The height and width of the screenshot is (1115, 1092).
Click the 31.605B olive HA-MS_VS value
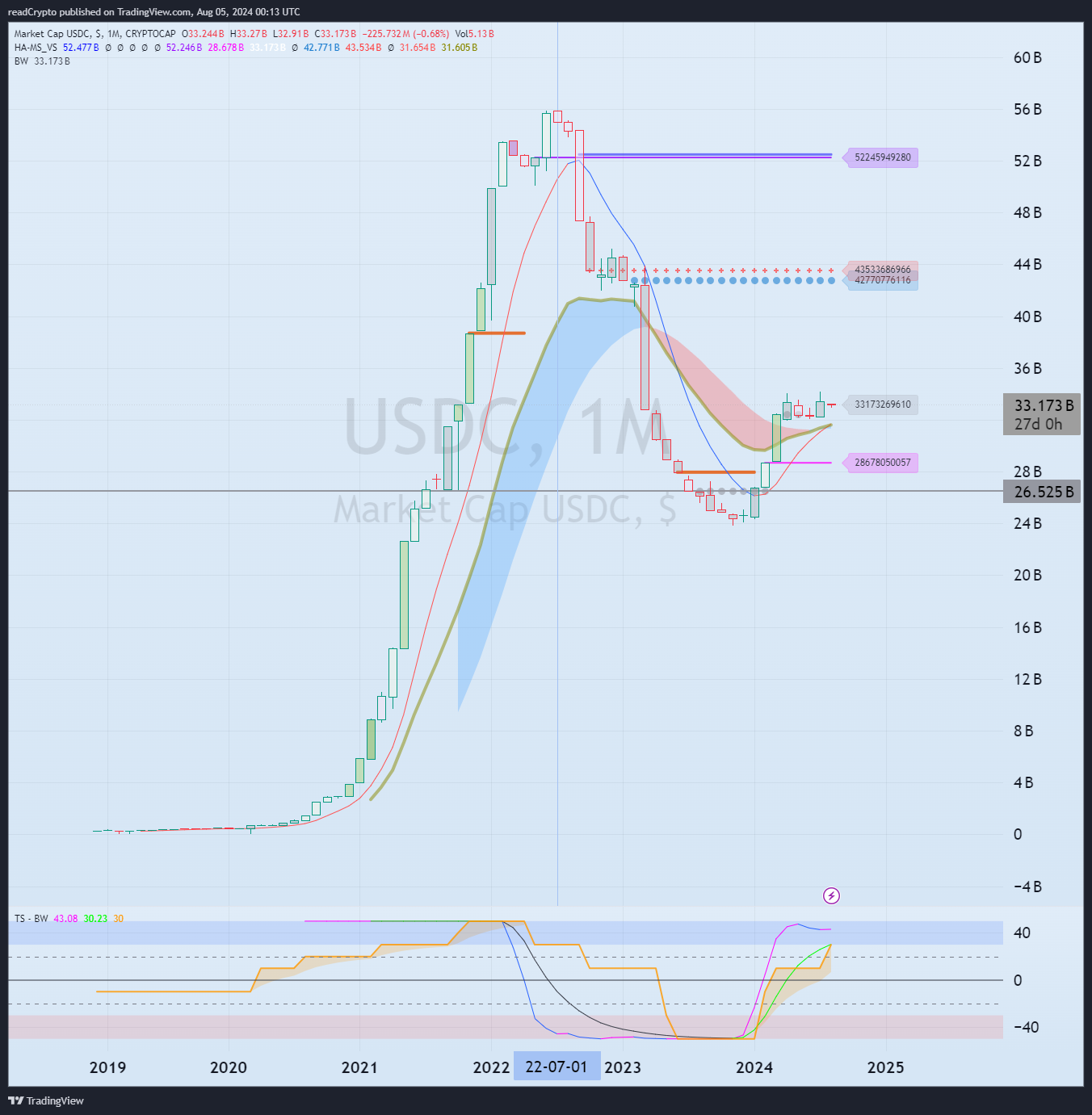(459, 48)
